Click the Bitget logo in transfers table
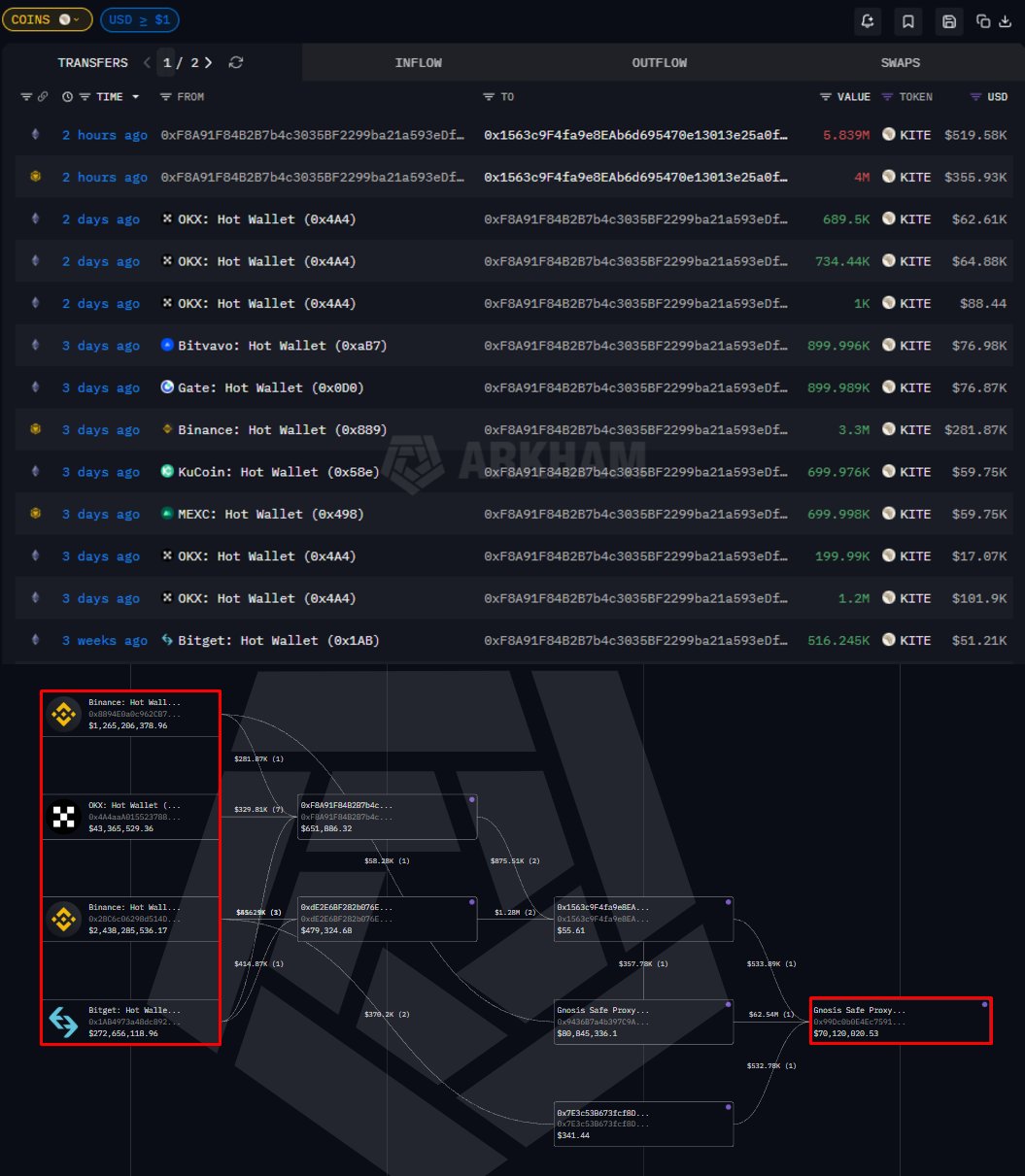 pos(167,640)
